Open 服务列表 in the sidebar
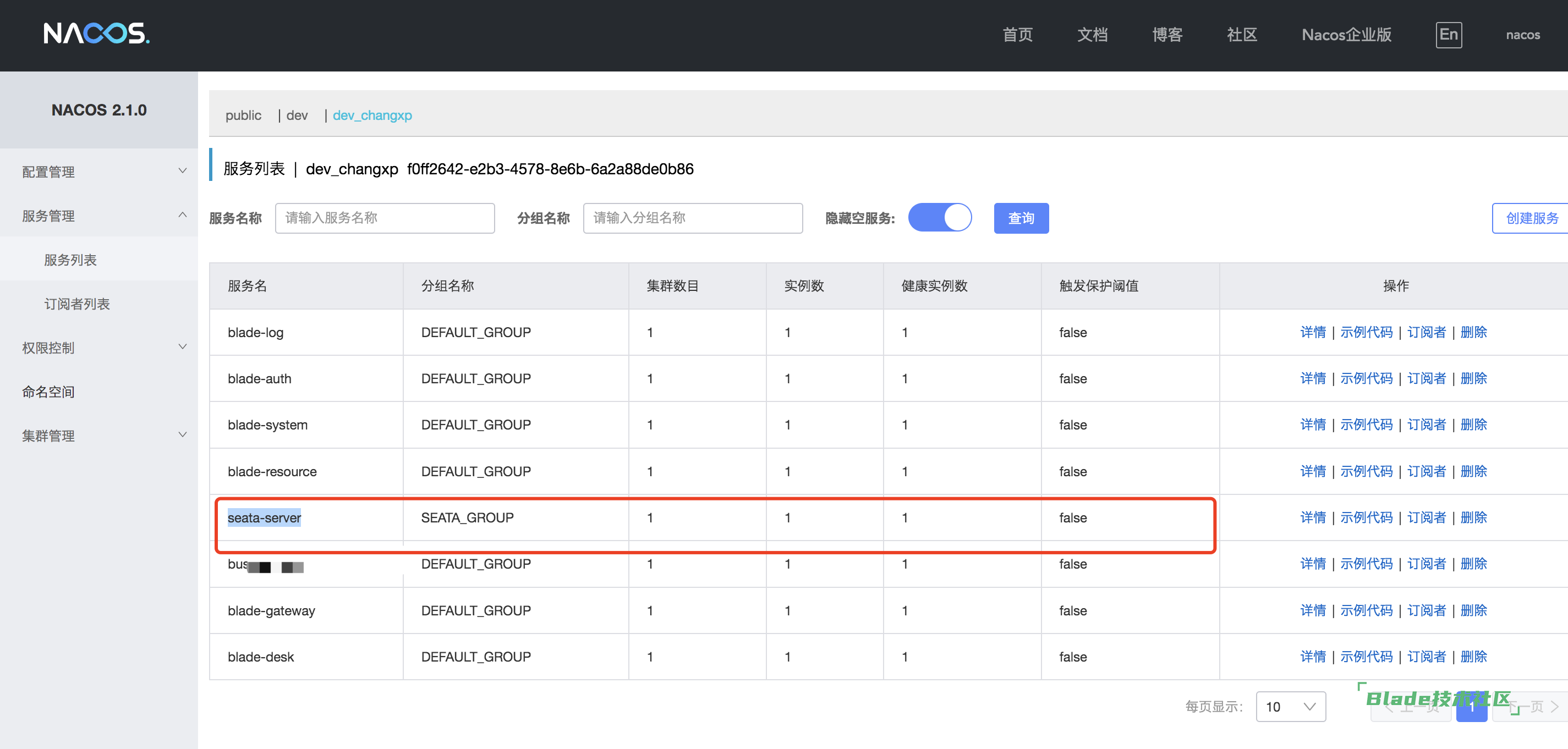Screen dimensions: 1568x749 coord(70,260)
